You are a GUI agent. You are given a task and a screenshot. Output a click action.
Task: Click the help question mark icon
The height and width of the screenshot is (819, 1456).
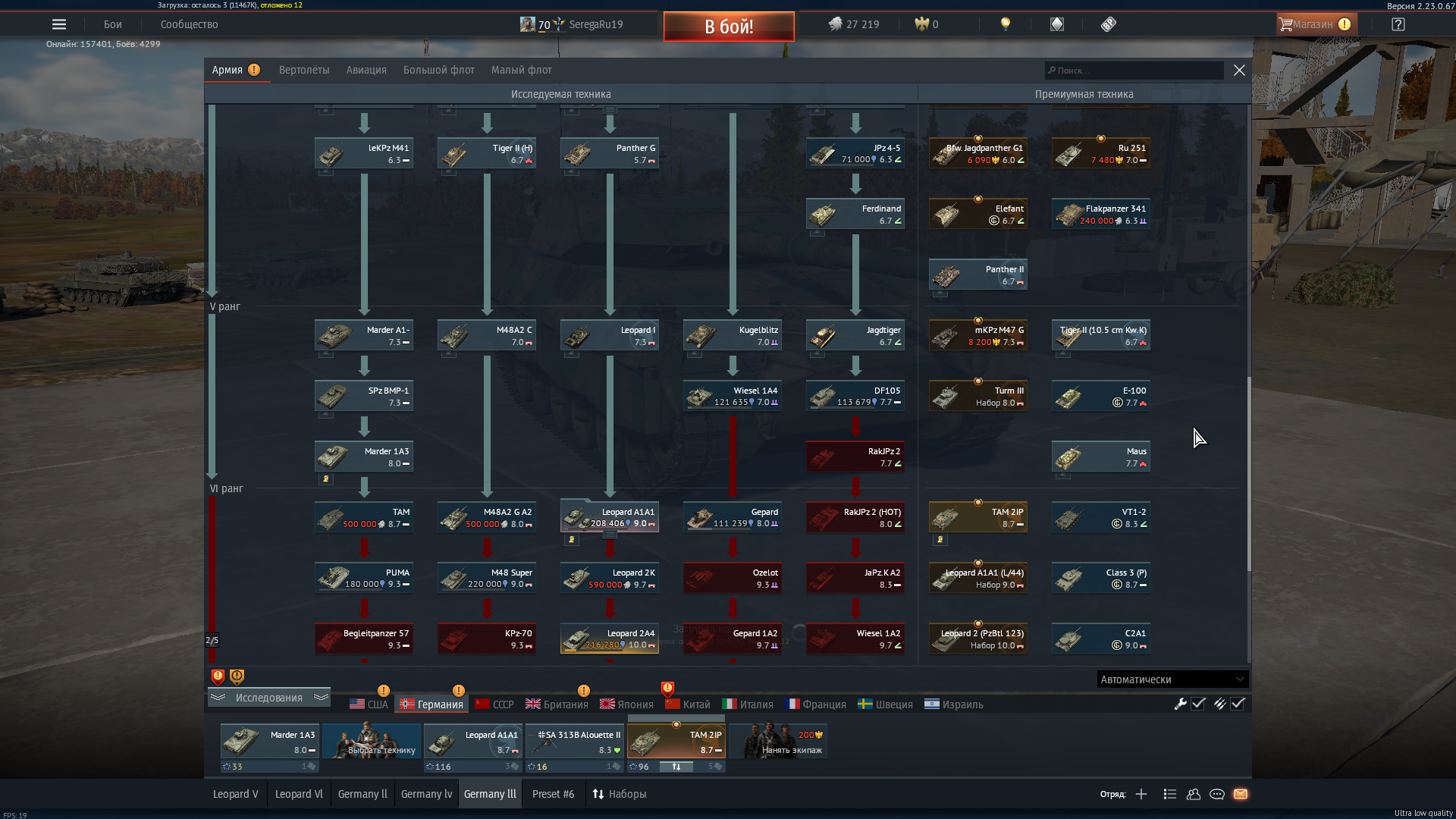(1398, 24)
